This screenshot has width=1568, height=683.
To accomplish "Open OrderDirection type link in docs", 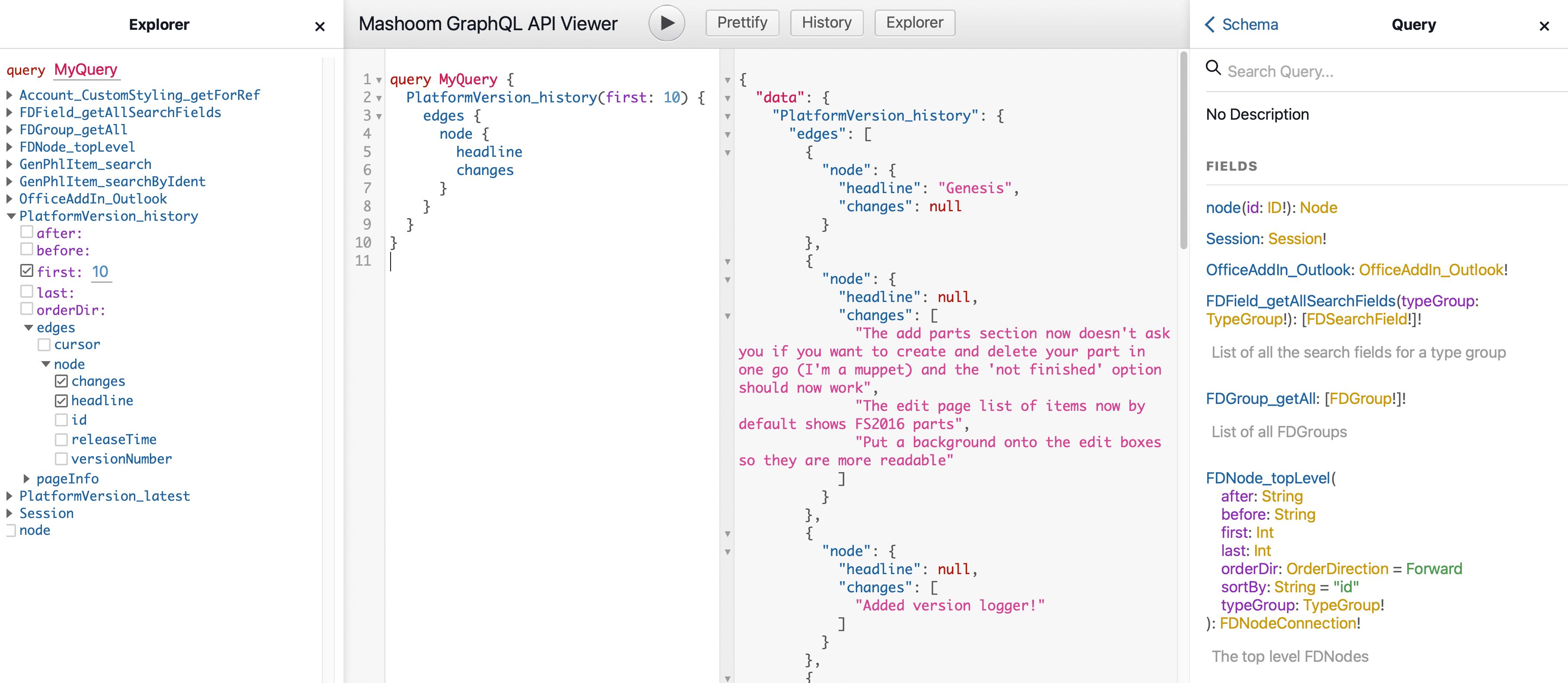I will pos(1337,569).
